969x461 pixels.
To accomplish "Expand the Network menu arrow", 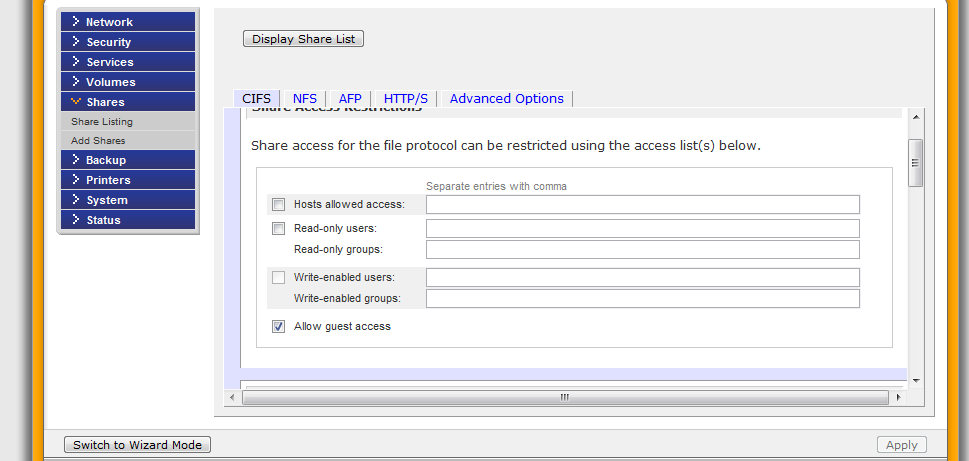I will tap(75, 22).
